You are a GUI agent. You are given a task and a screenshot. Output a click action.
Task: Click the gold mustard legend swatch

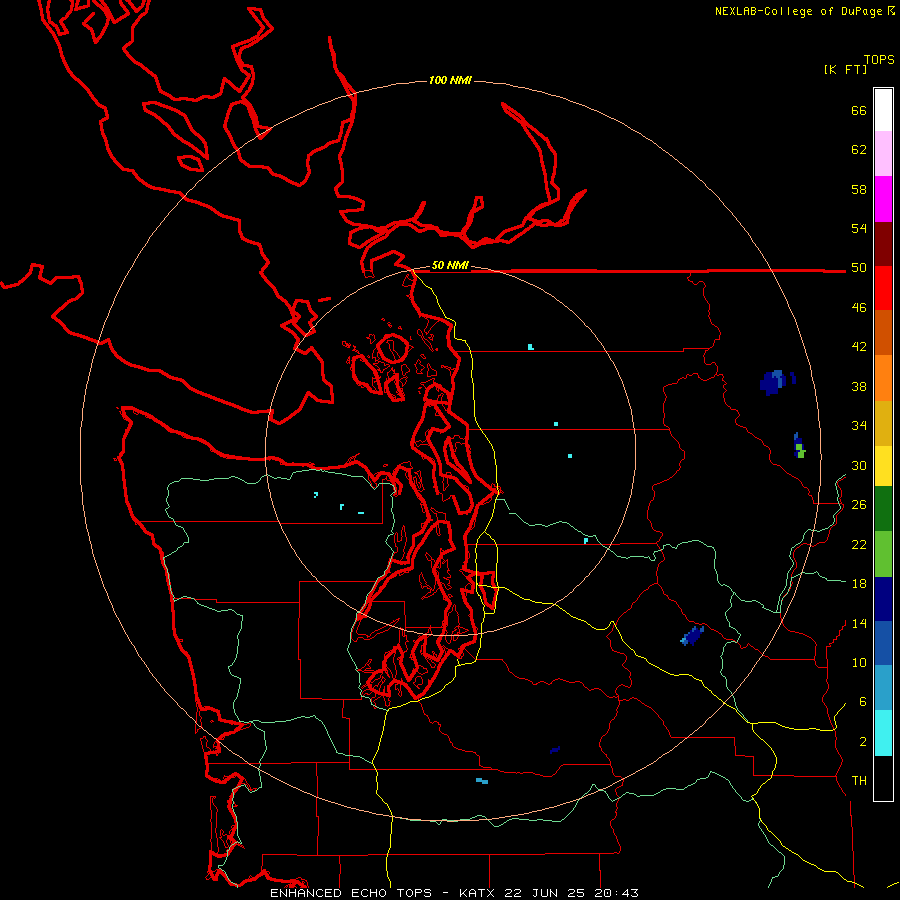(883, 423)
